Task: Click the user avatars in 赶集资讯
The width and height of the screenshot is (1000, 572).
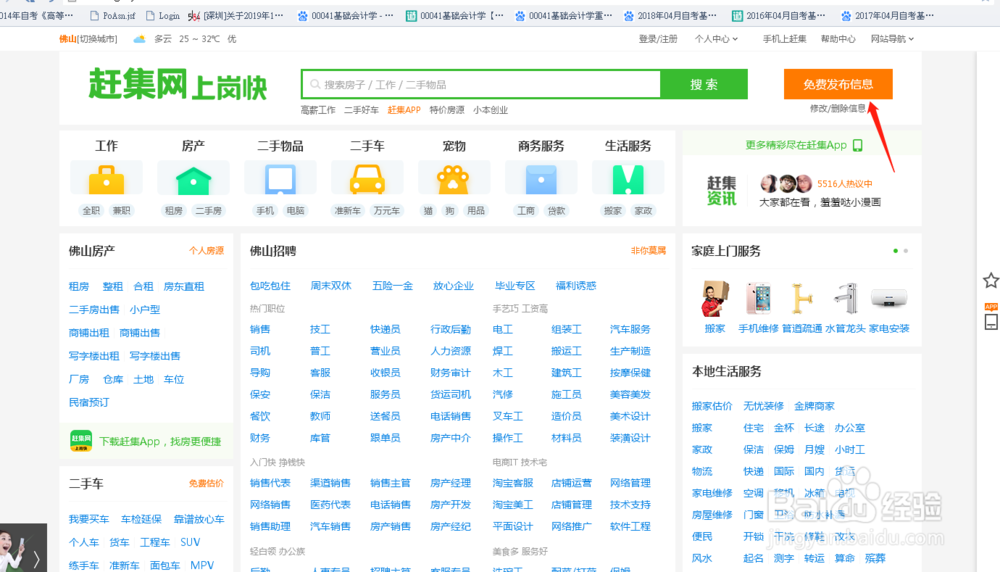Action: coord(786,184)
